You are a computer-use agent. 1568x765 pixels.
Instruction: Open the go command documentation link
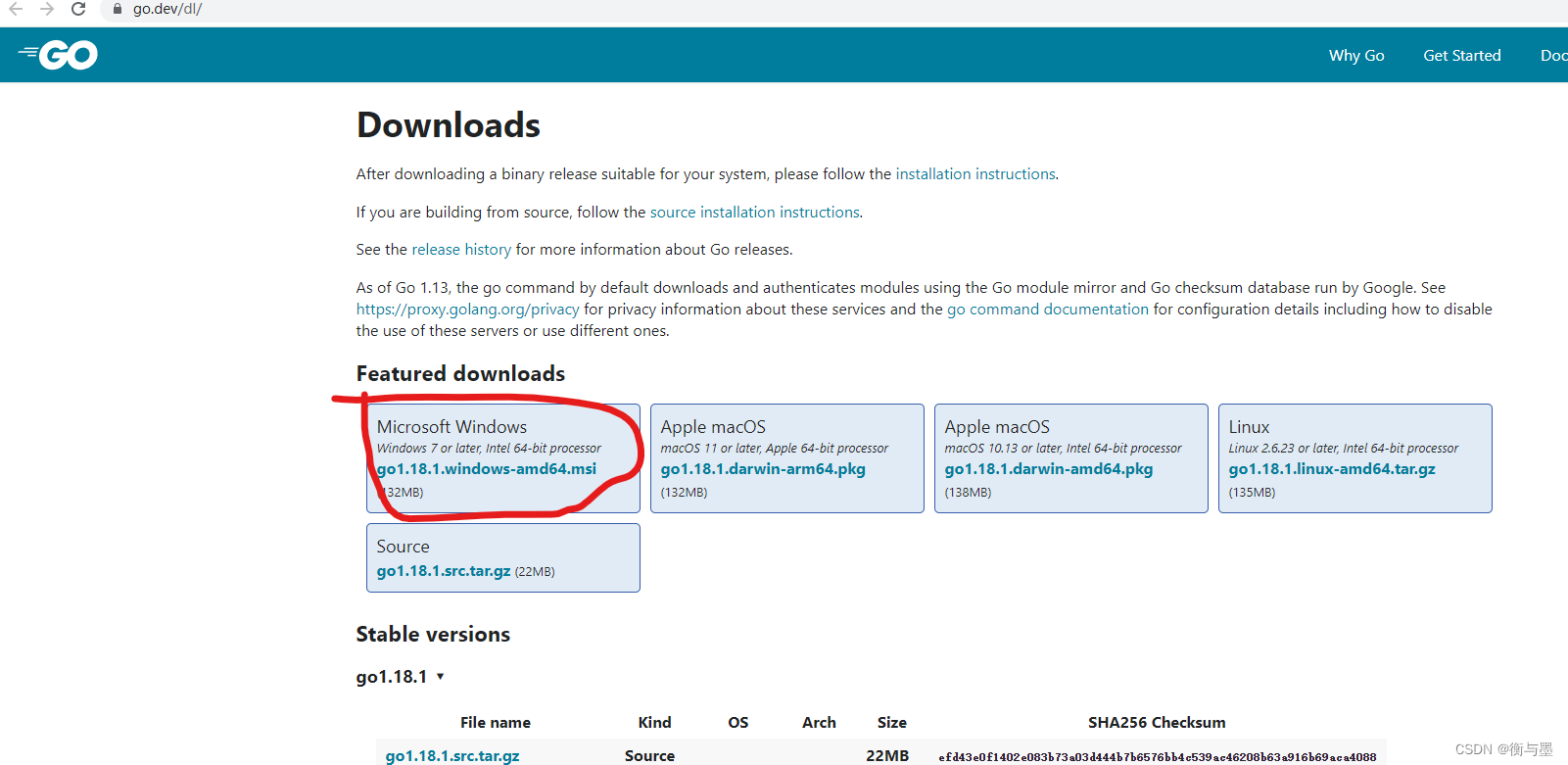[x=1048, y=310]
